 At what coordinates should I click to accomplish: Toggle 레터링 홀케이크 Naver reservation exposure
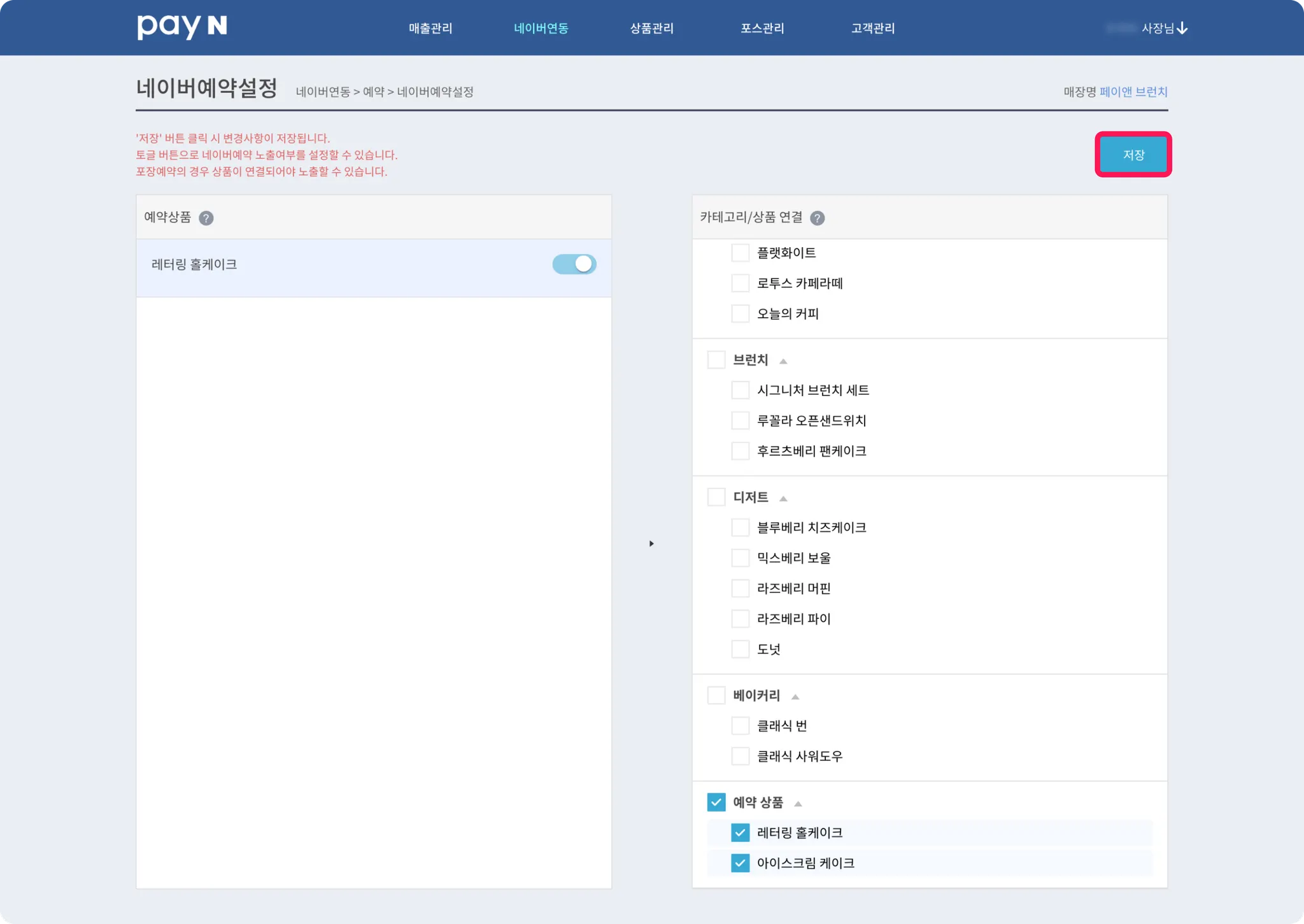574,264
